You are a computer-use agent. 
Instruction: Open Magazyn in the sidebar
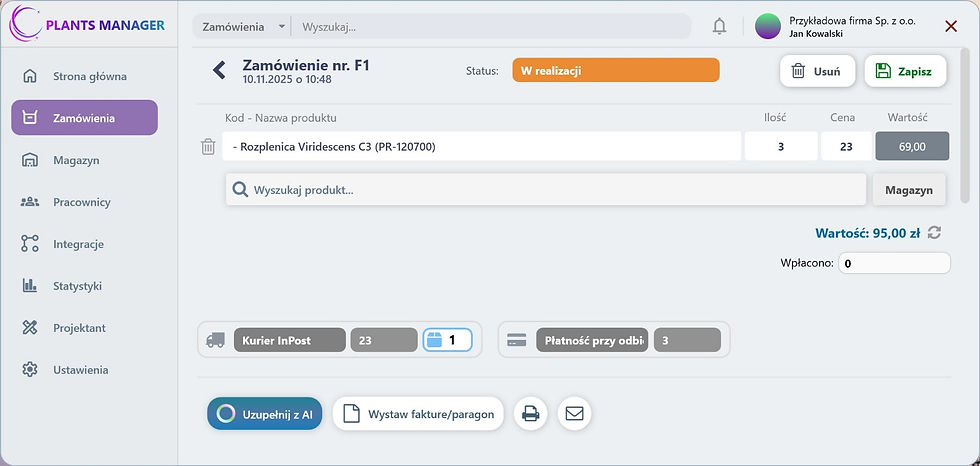(x=84, y=160)
